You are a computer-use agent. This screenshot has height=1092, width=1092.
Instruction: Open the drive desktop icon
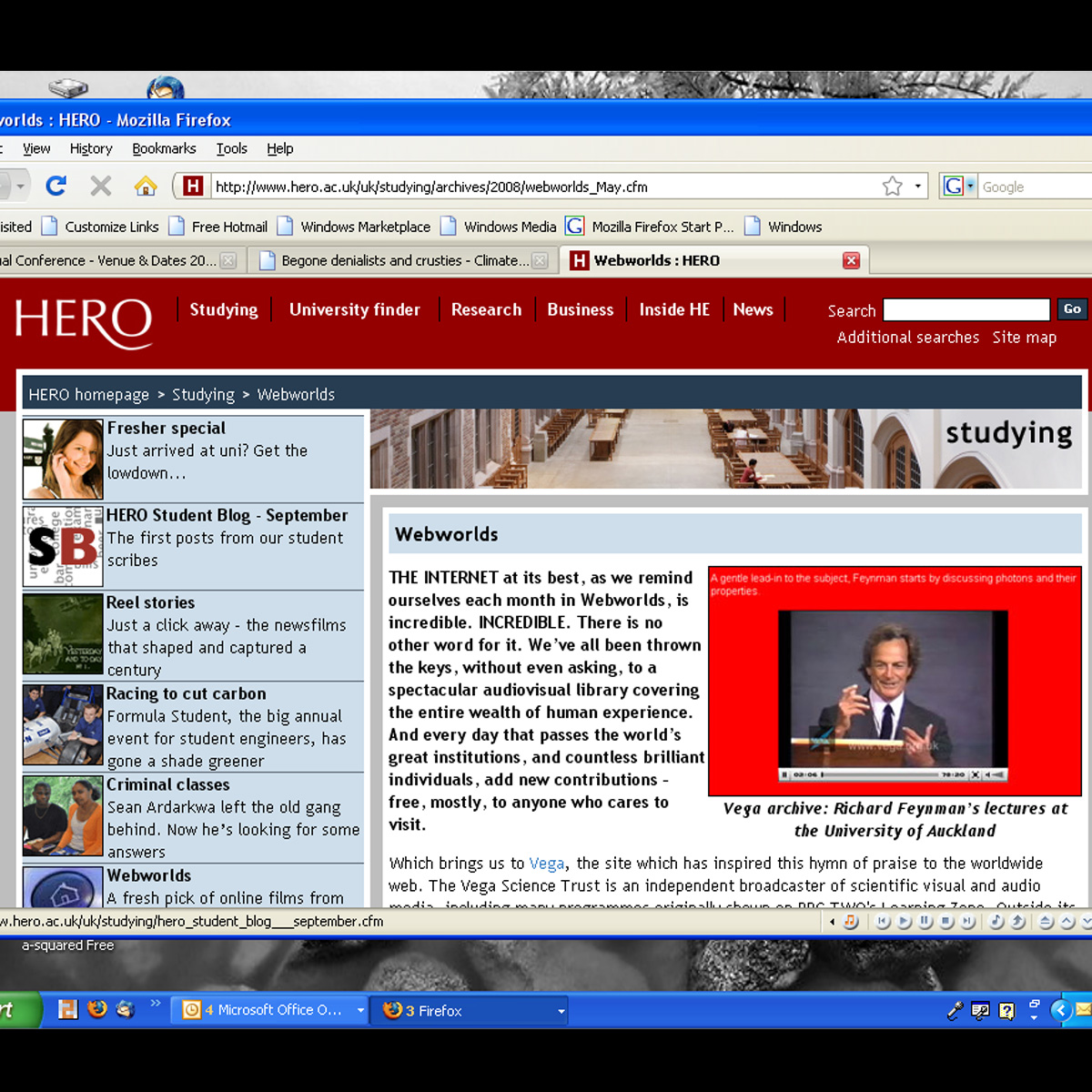tap(68, 88)
